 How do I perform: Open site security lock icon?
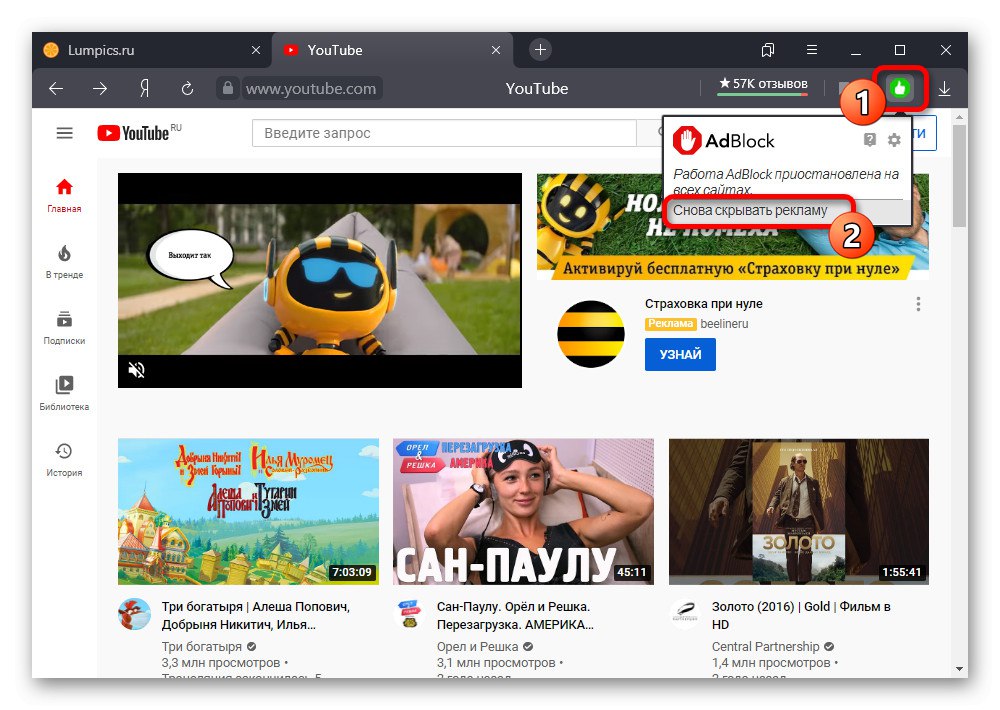click(x=228, y=88)
